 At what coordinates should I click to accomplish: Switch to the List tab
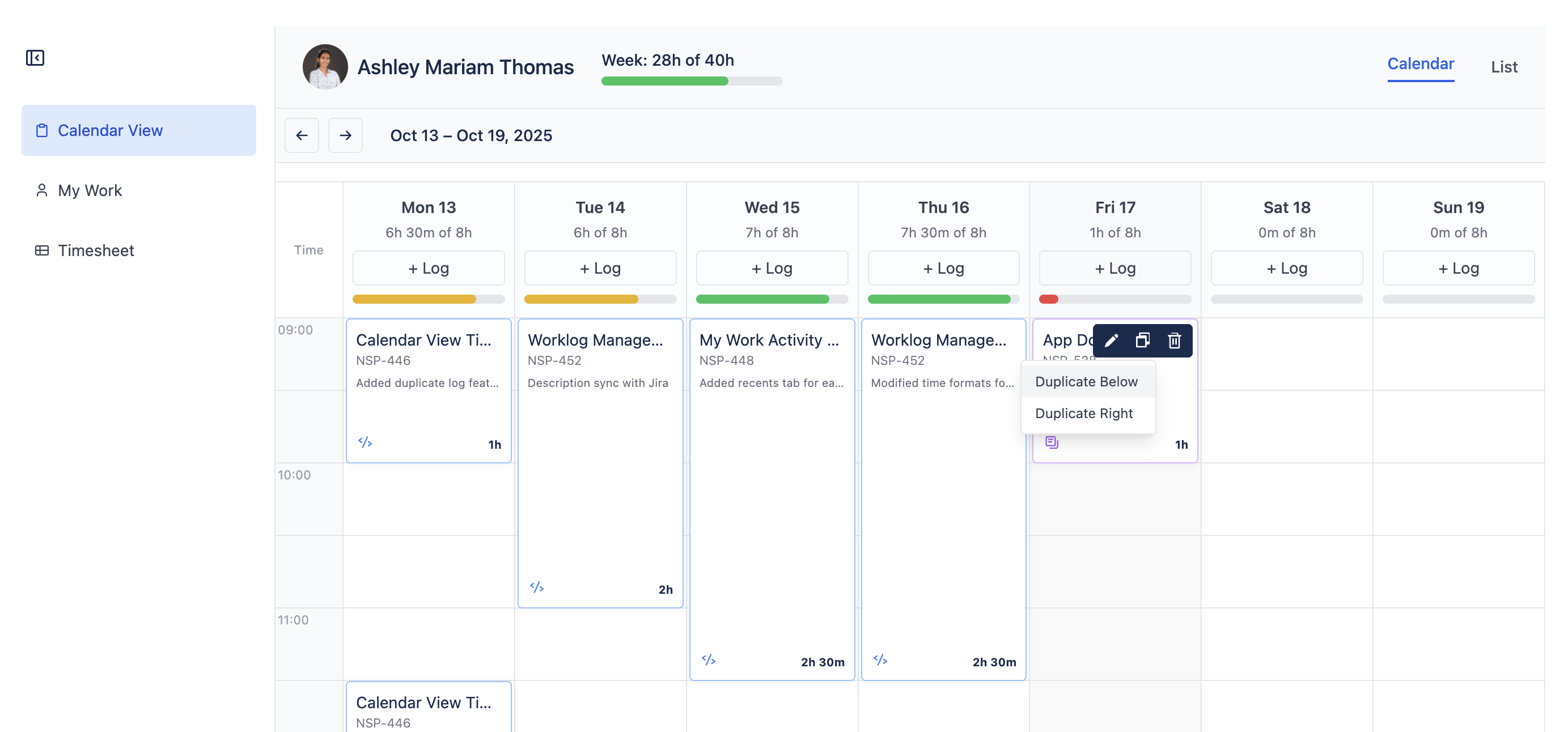pos(1503,67)
